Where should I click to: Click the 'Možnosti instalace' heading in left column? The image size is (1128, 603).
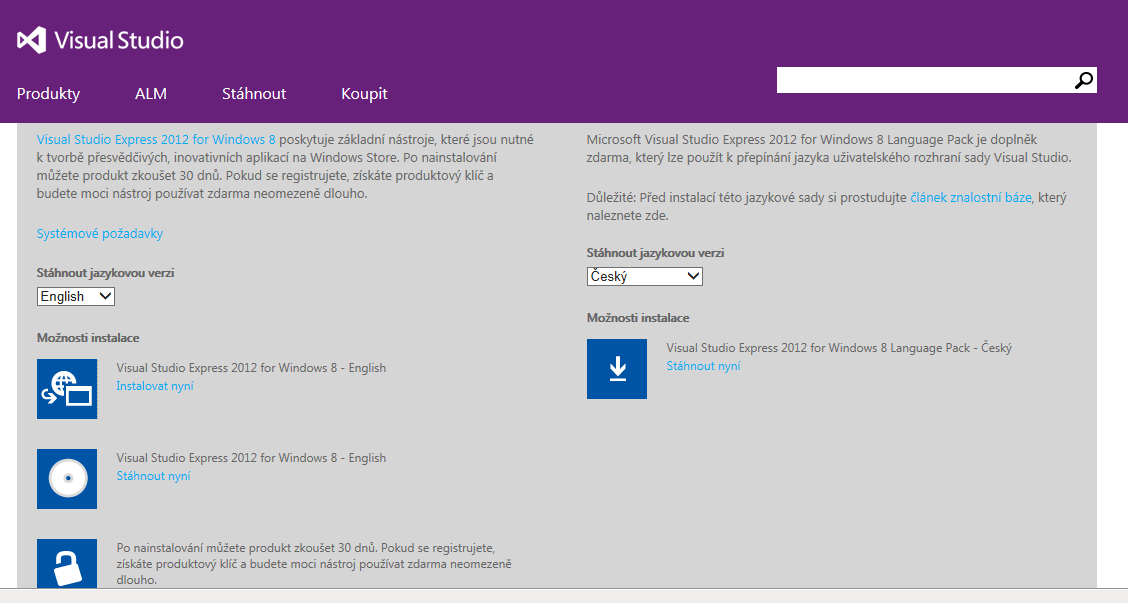[x=88, y=337]
